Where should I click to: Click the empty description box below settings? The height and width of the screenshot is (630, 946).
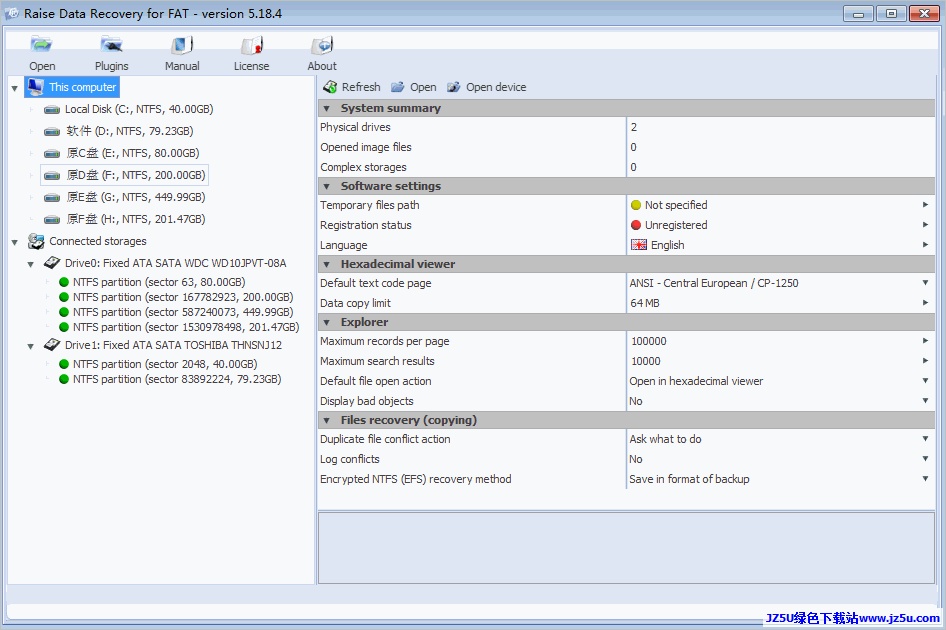626,548
